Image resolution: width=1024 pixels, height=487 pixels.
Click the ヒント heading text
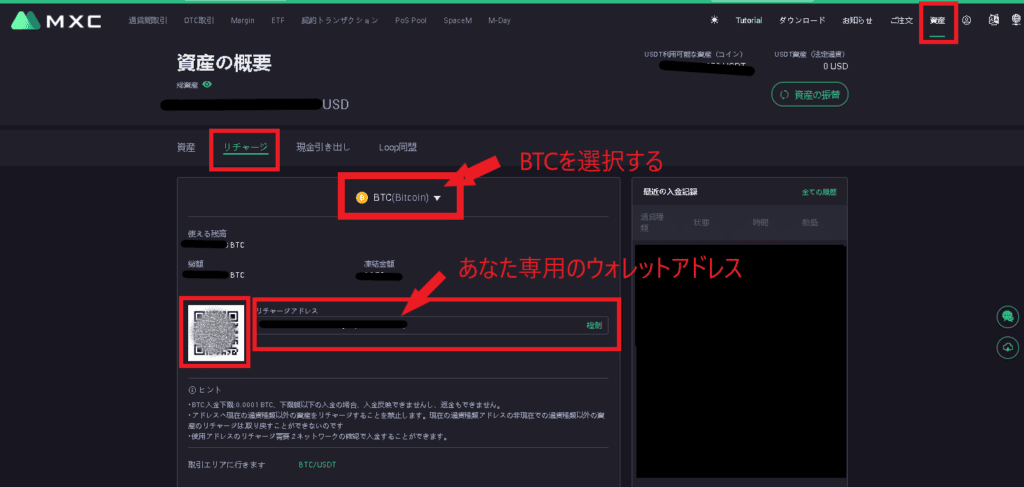(210, 390)
